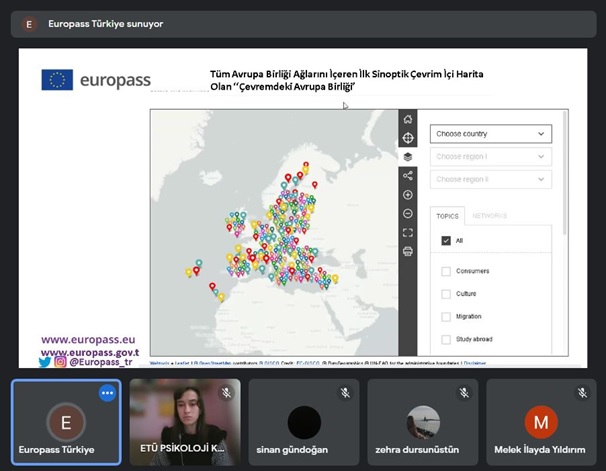This screenshot has width=606, height=471.
Task: Click the 'Europass Türkiye' participant name
Action: tap(56, 450)
